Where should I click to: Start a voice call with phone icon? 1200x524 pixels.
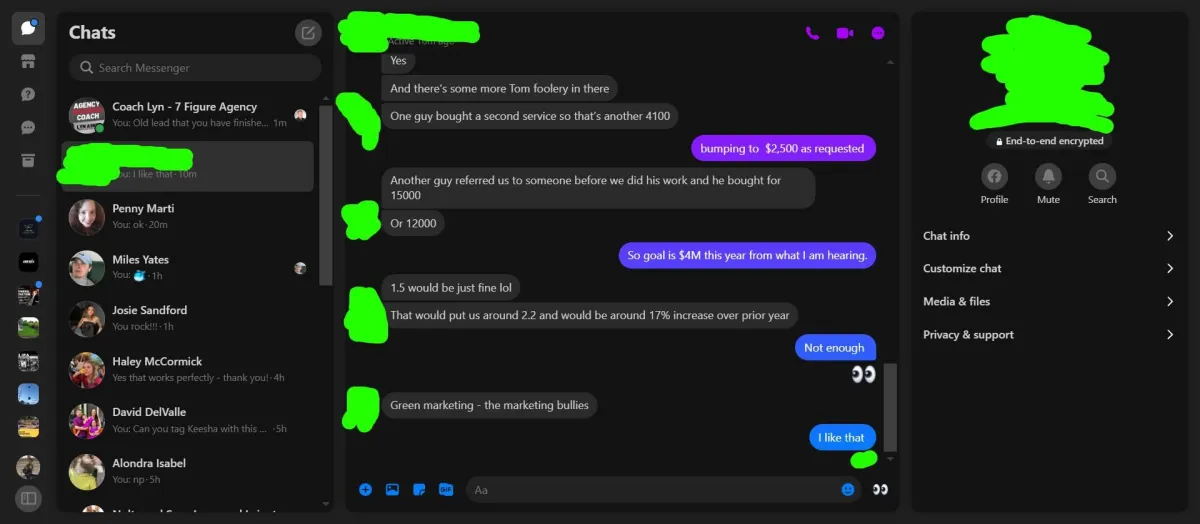click(x=812, y=33)
